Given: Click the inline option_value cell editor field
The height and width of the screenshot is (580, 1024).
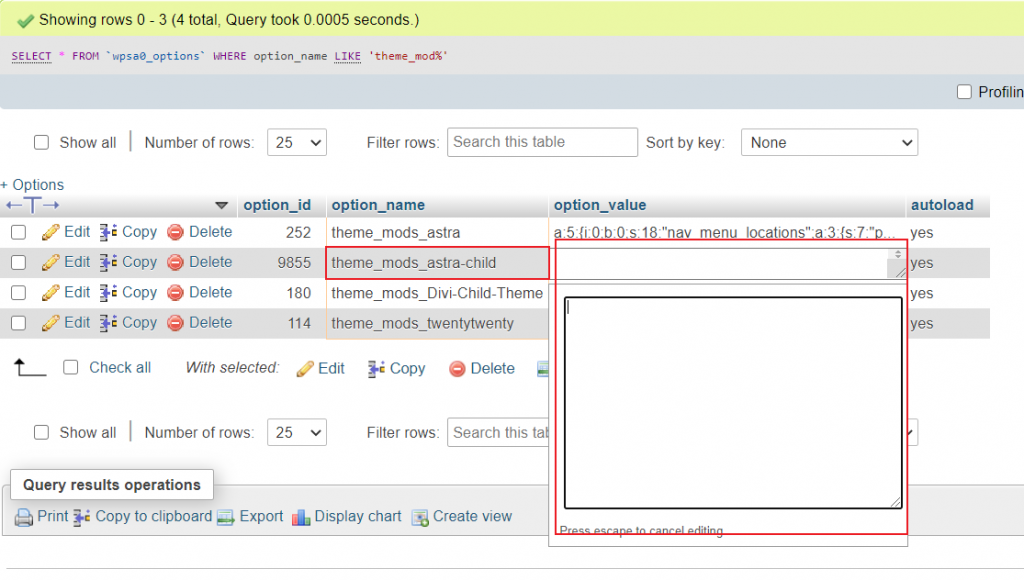Looking at the screenshot, I should (728, 263).
